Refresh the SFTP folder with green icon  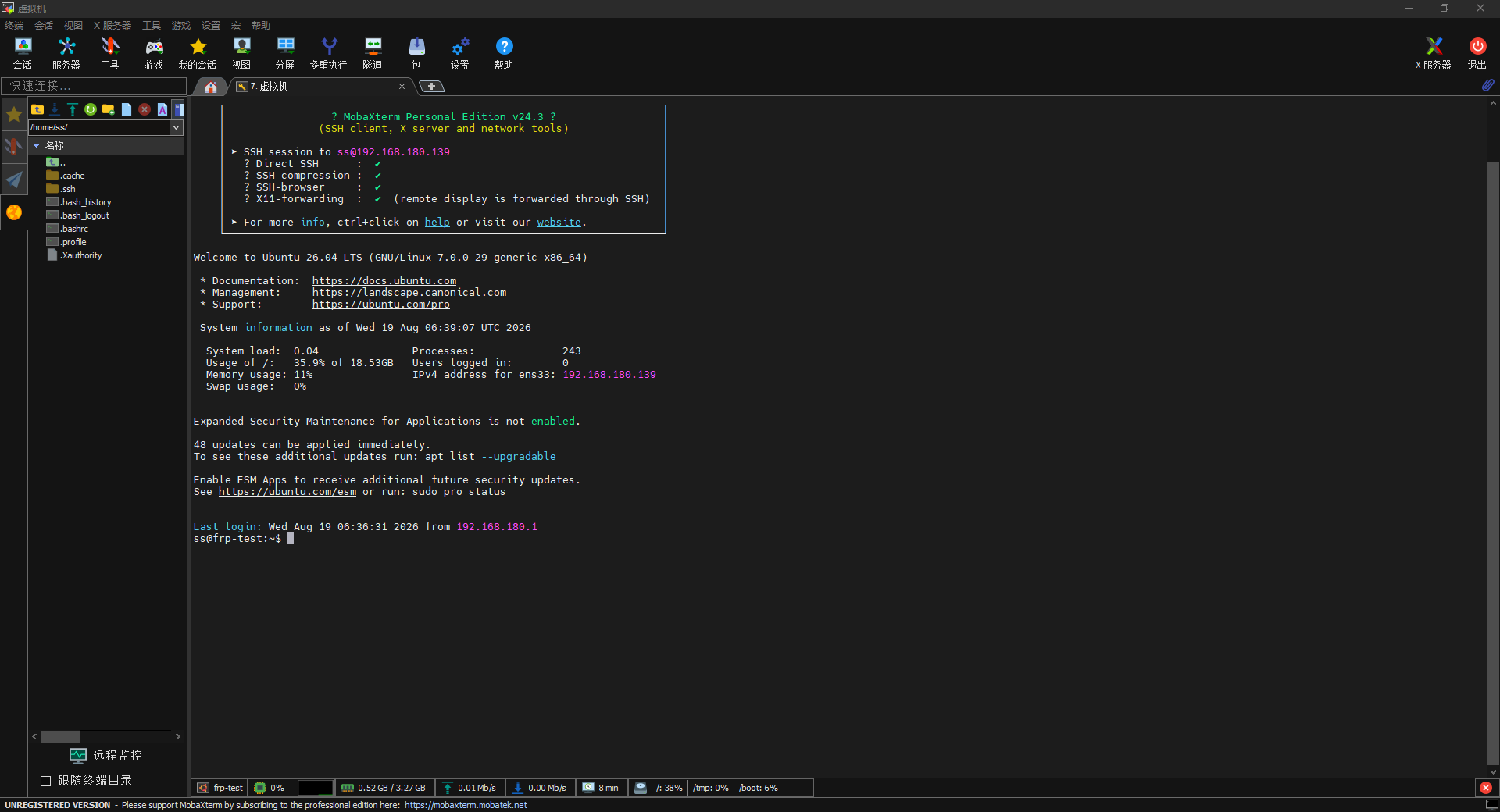click(91, 109)
